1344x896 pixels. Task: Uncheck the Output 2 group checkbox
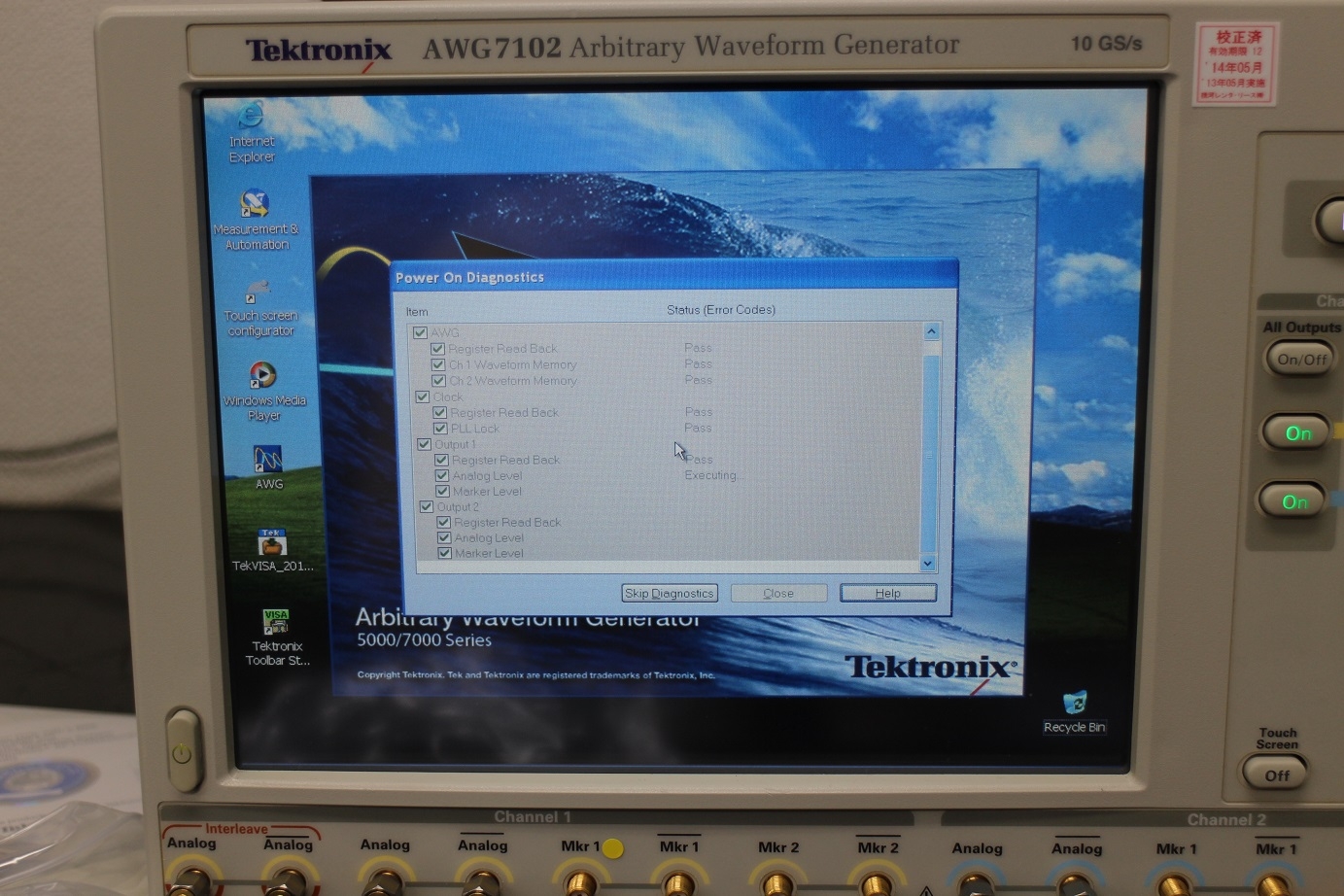(426, 506)
